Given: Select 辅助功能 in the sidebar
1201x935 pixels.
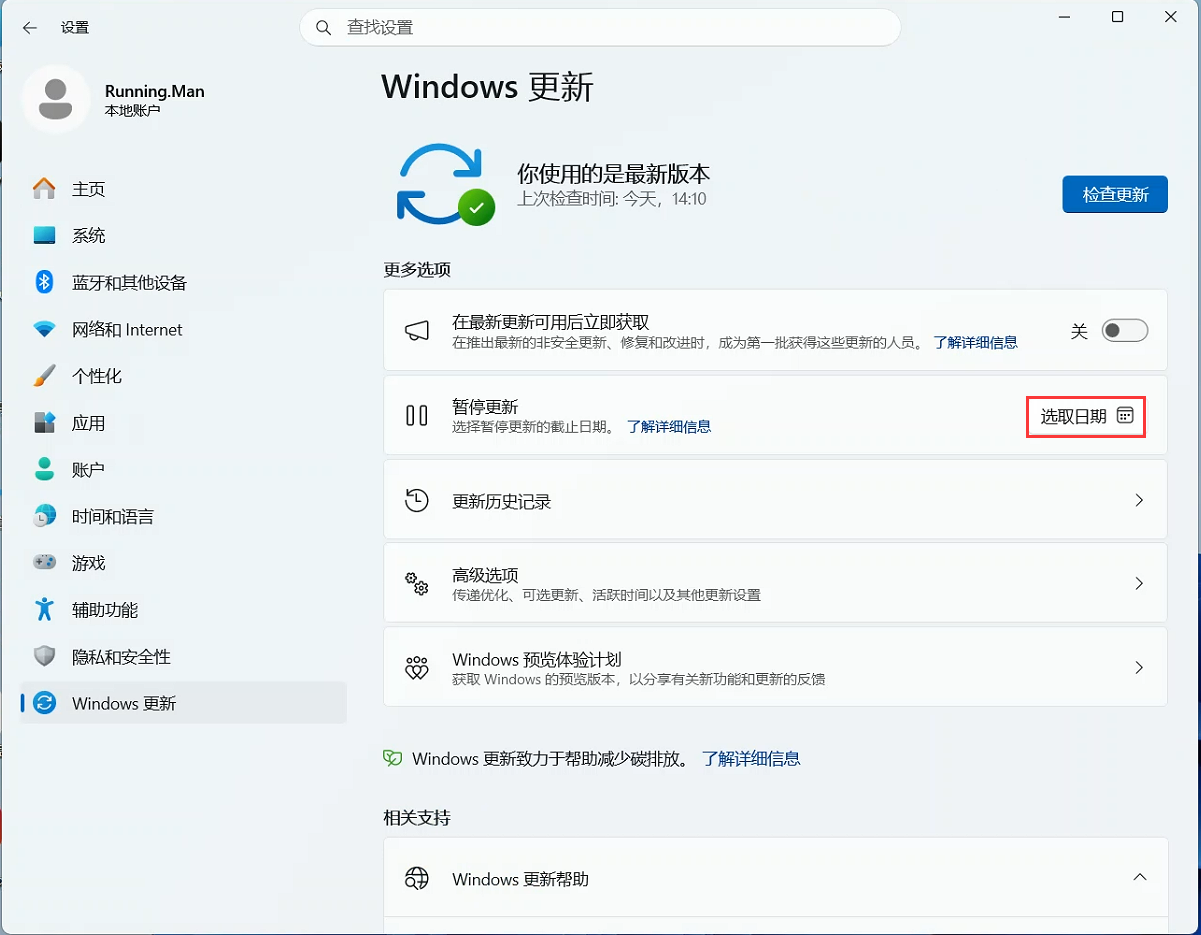Looking at the screenshot, I should click(x=184, y=610).
